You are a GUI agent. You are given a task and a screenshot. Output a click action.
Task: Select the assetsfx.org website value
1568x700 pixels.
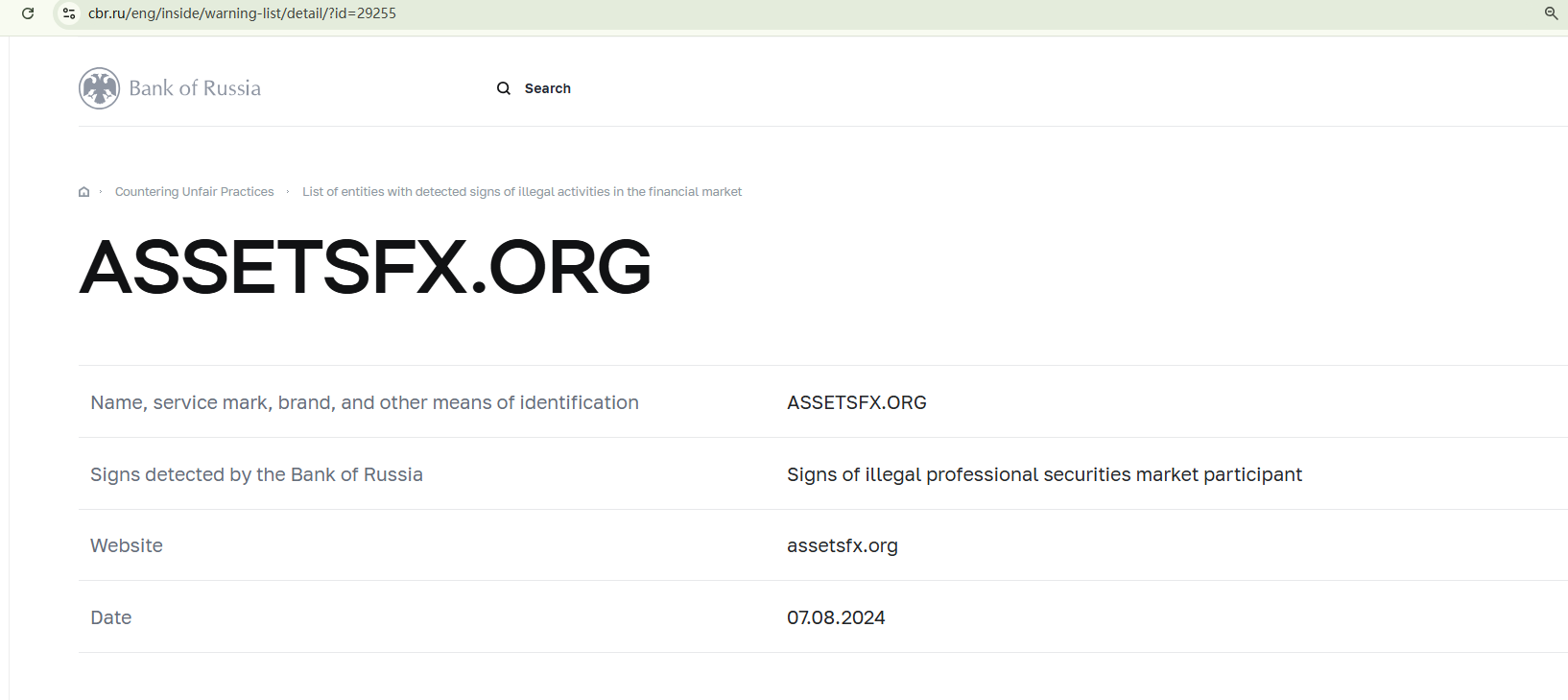coord(843,545)
